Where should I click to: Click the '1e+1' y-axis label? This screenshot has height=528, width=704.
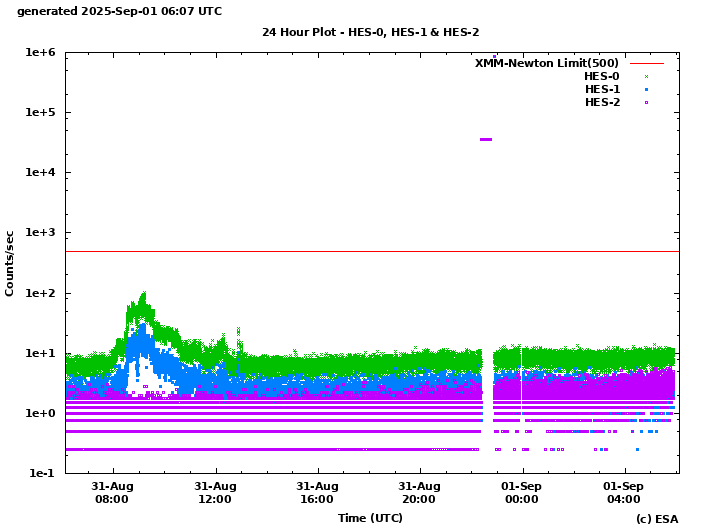coord(40,353)
